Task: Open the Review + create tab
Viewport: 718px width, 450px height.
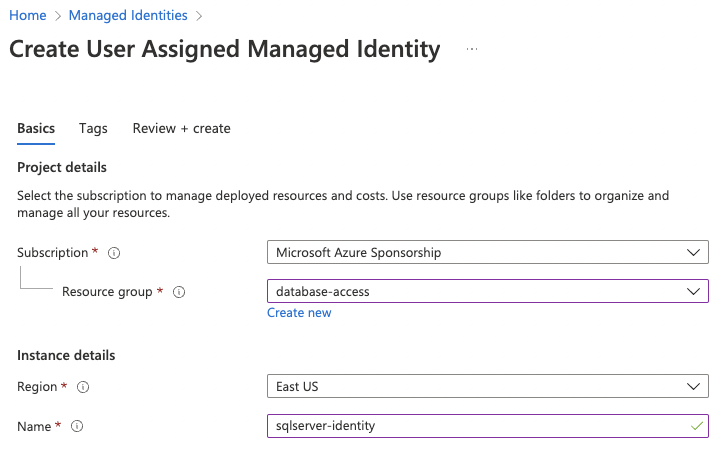Action: pyautogui.click(x=181, y=129)
